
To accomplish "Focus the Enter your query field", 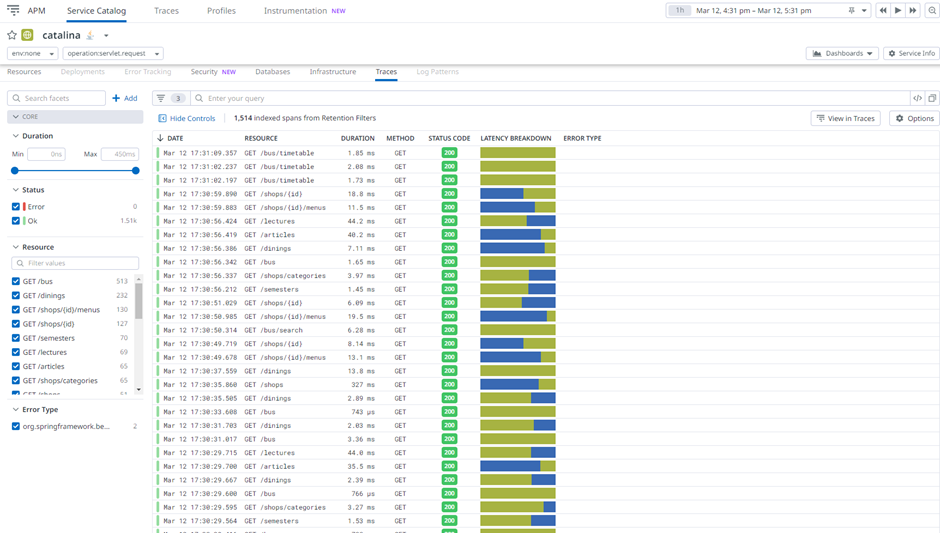I will pos(550,98).
